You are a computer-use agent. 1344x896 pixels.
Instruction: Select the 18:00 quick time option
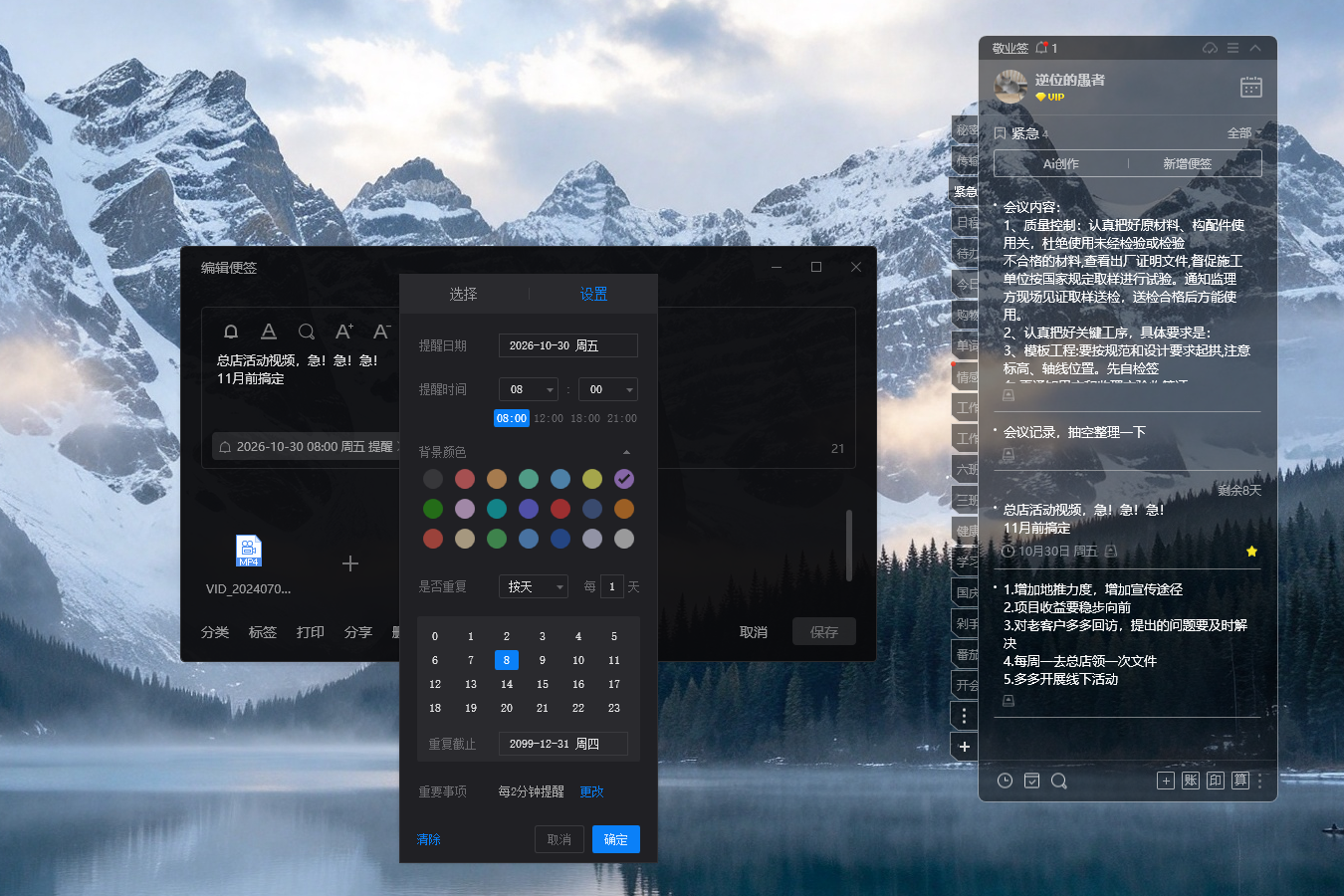coord(585,418)
